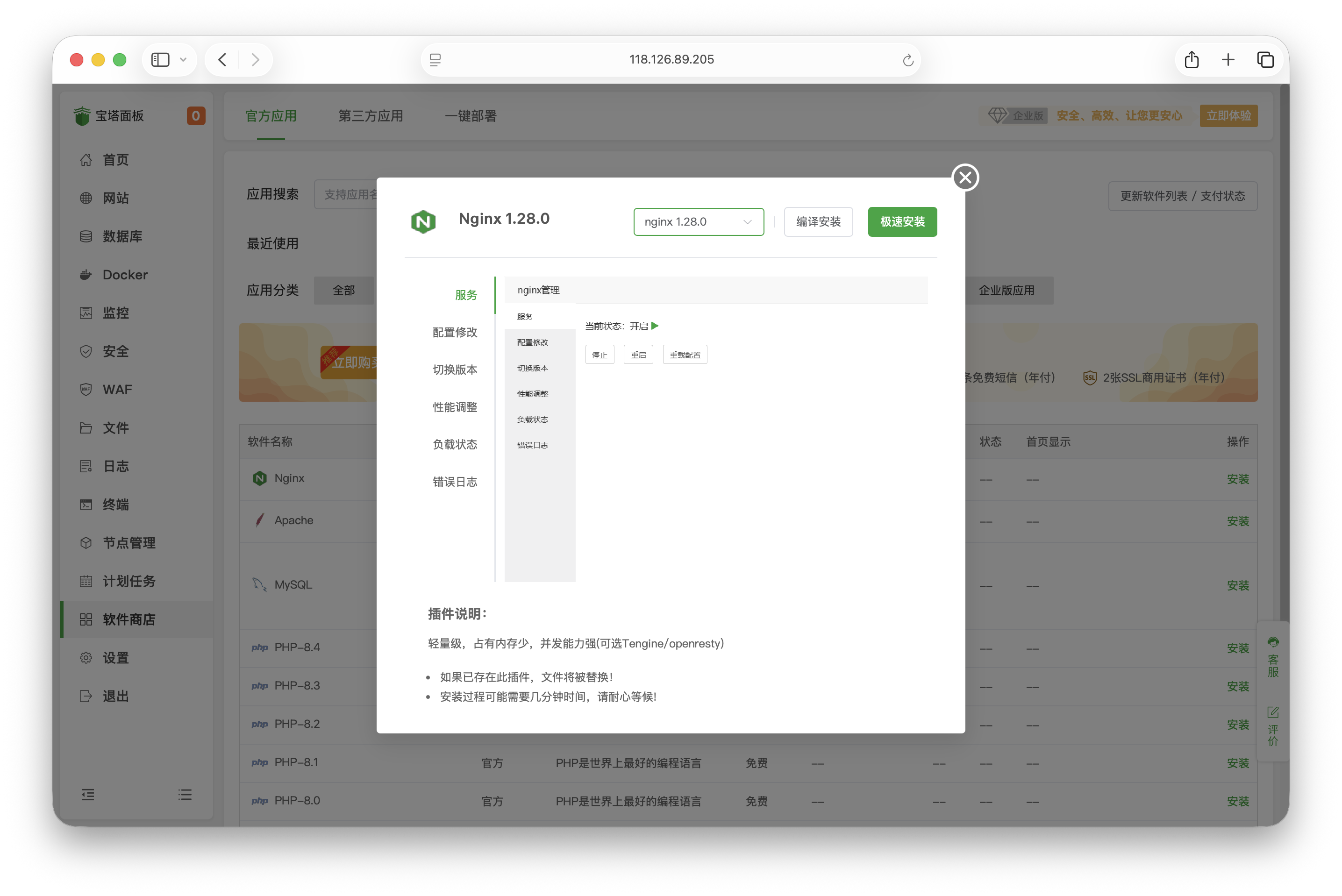Viewport: 1342px width, 896px height.
Task: Switch to the 第三方应用 tab
Action: [x=371, y=116]
